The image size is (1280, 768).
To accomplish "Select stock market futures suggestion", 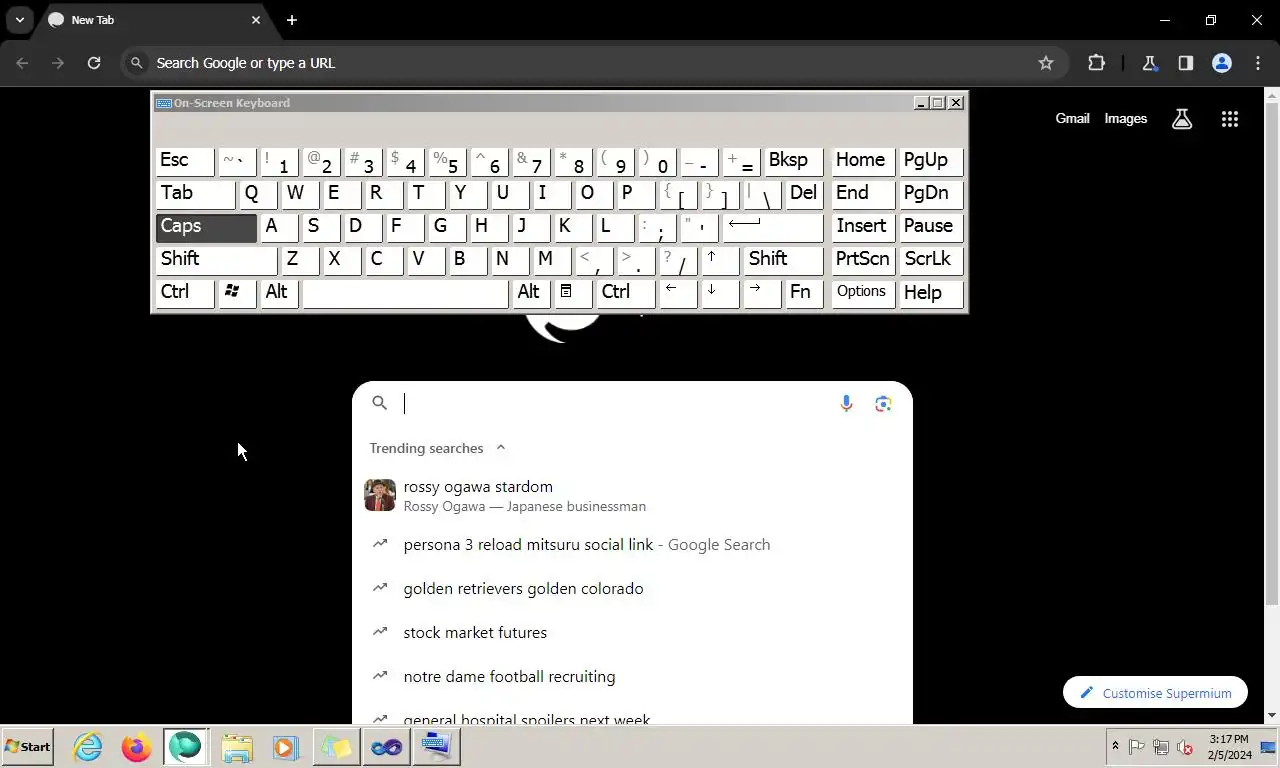I will 632,633.
